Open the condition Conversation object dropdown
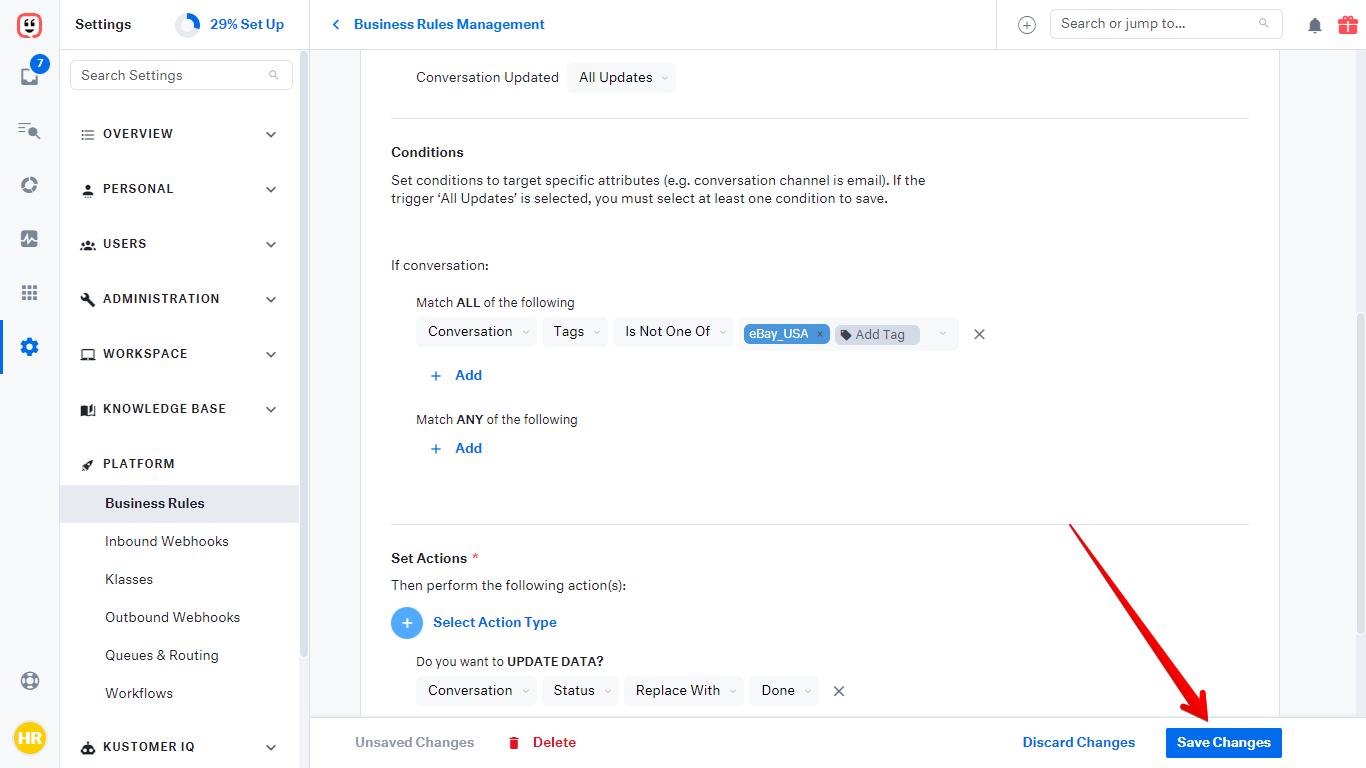 tap(476, 332)
